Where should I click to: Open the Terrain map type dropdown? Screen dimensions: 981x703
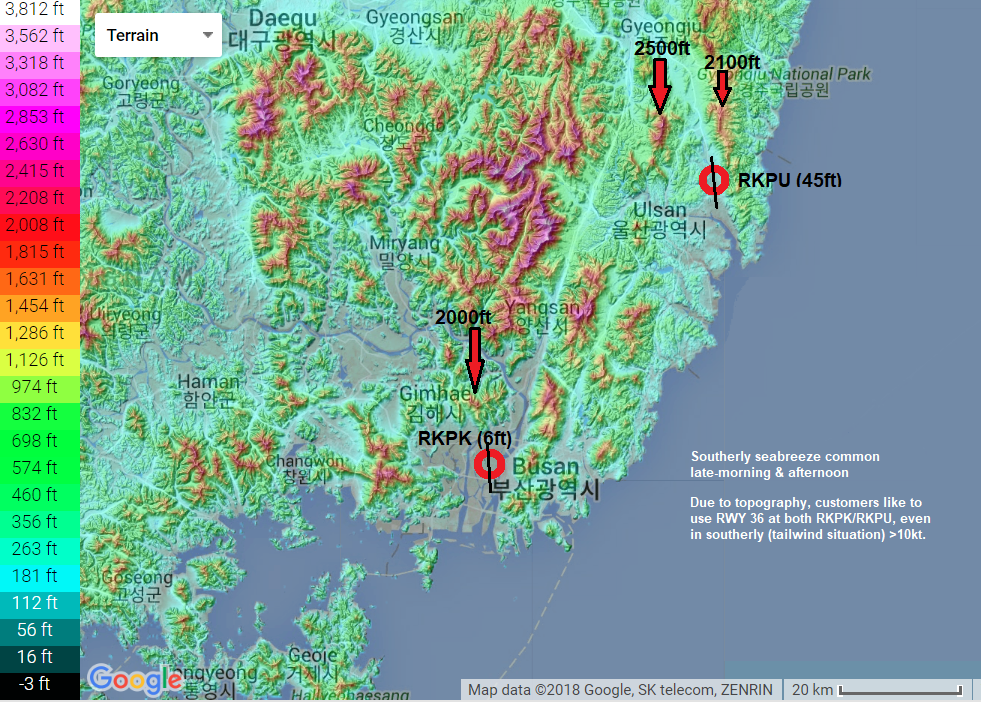[x=158, y=36]
